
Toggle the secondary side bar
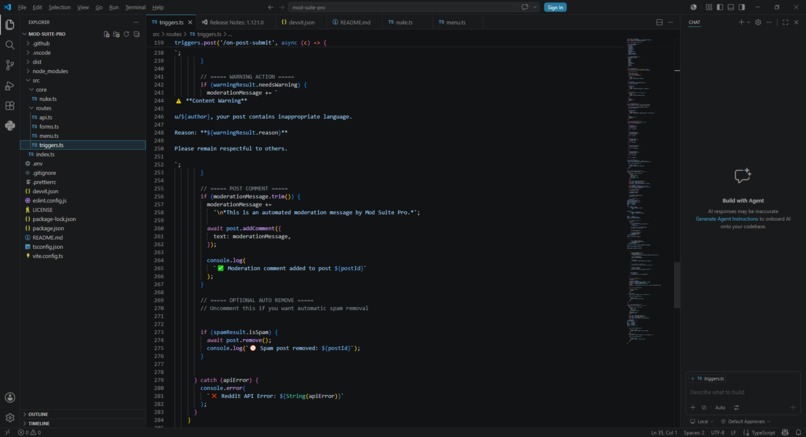tap(742, 7)
